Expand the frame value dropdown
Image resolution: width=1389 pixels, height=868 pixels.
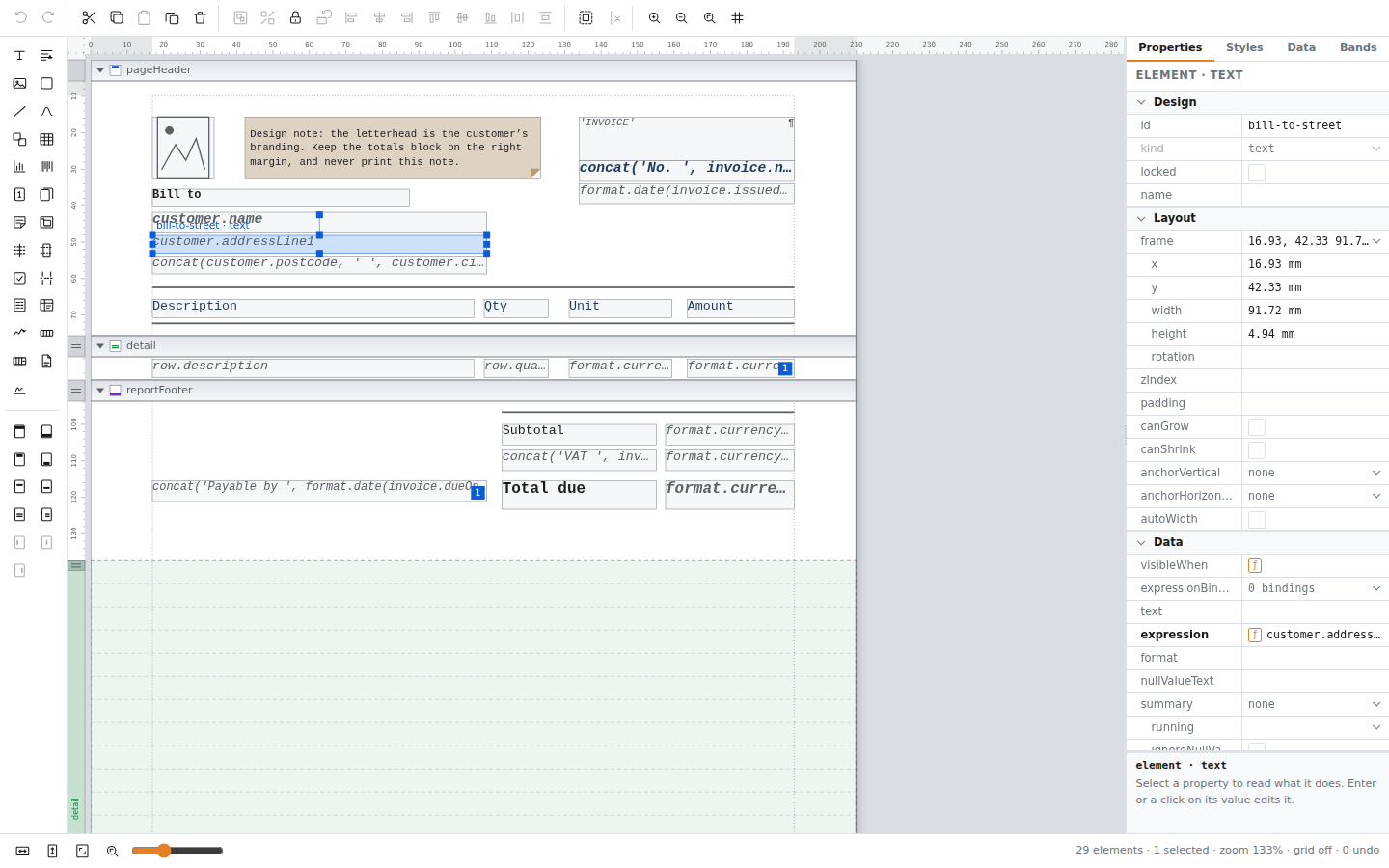pyautogui.click(x=1376, y=241)
